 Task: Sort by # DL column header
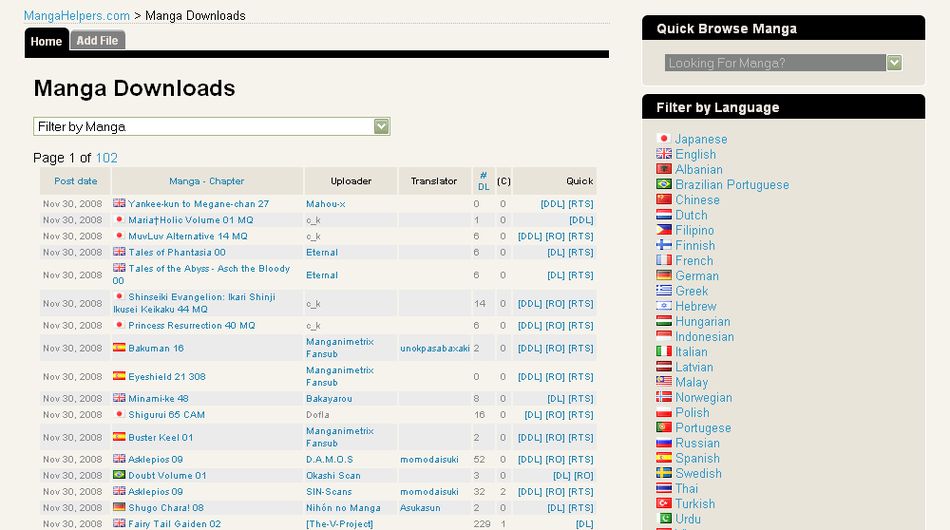pyautogui.click(x=483, y=181)
